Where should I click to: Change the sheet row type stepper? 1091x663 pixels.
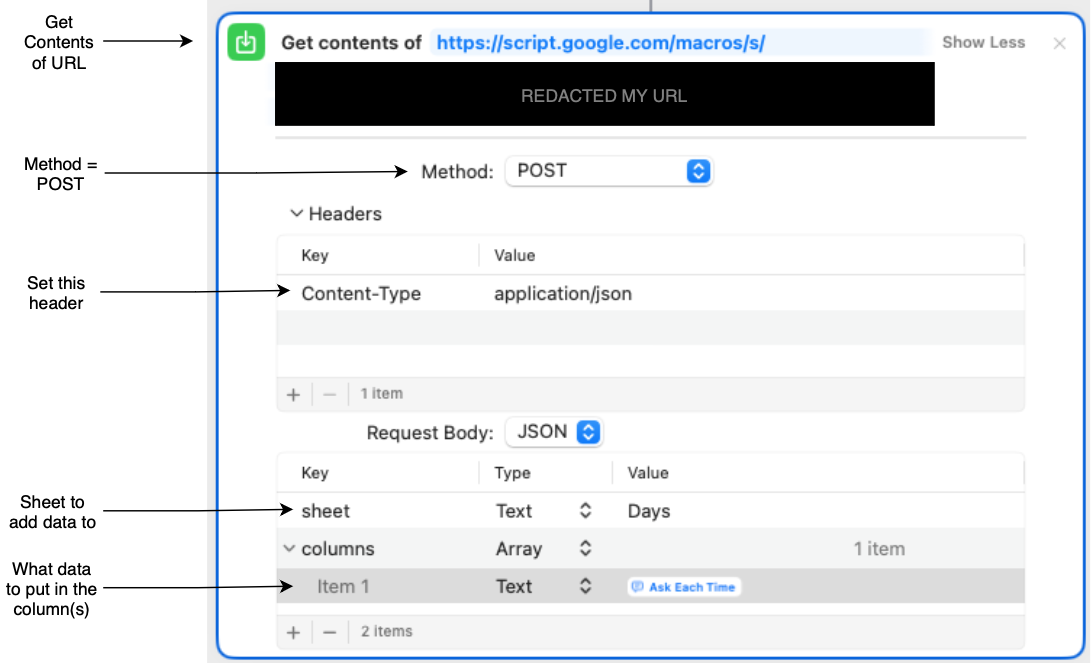pyautogui.click(x=585, y=511)
